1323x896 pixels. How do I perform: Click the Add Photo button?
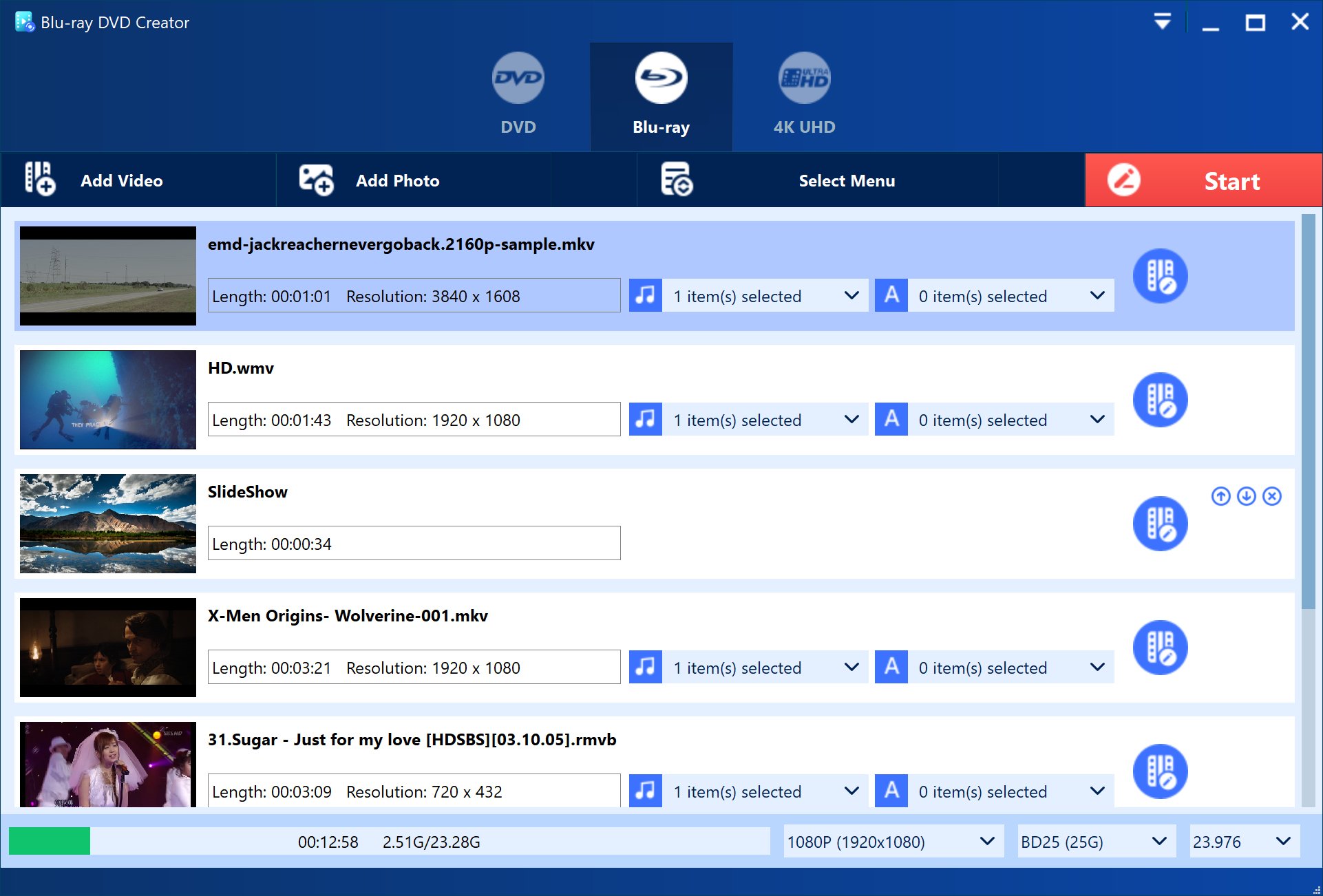point(413,180)
